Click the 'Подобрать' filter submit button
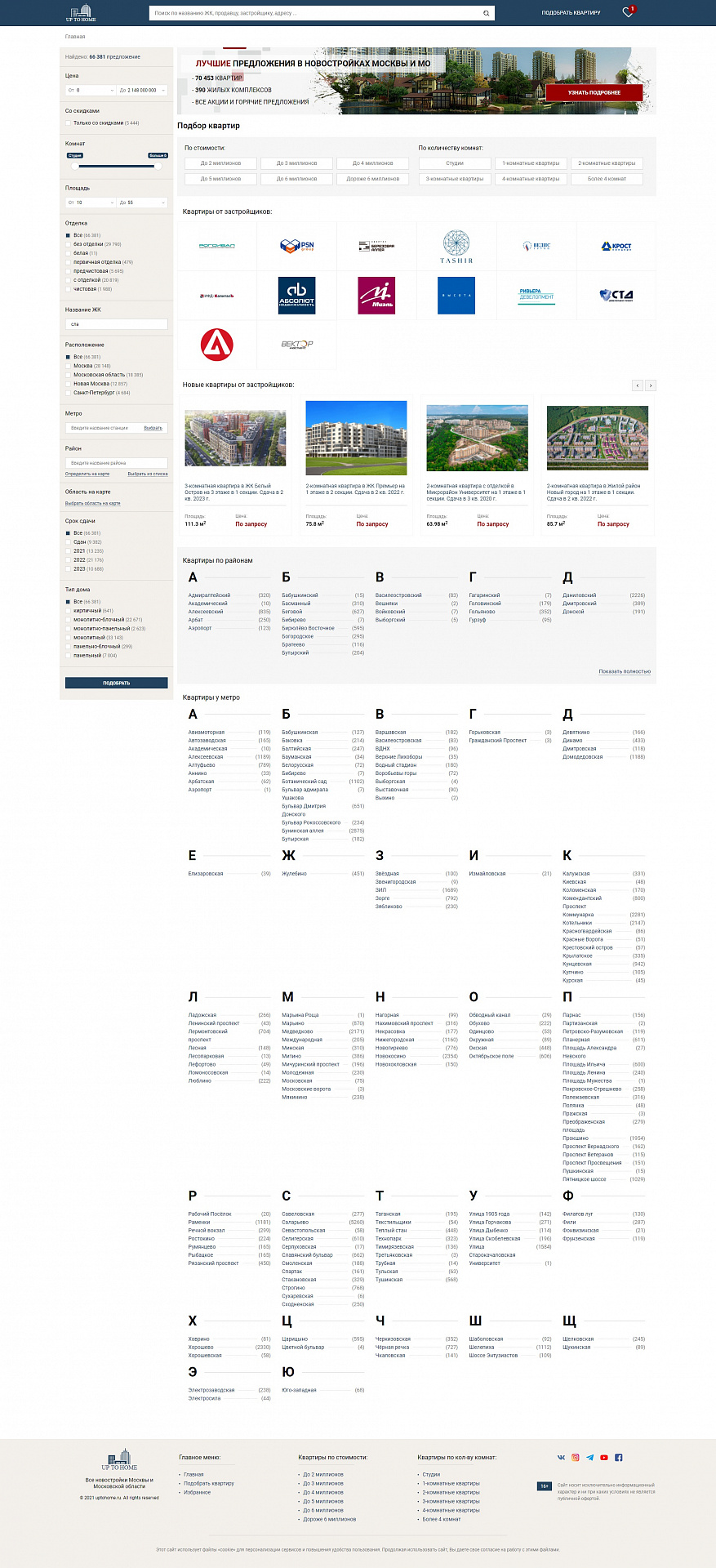 click(x=117, y=683)
